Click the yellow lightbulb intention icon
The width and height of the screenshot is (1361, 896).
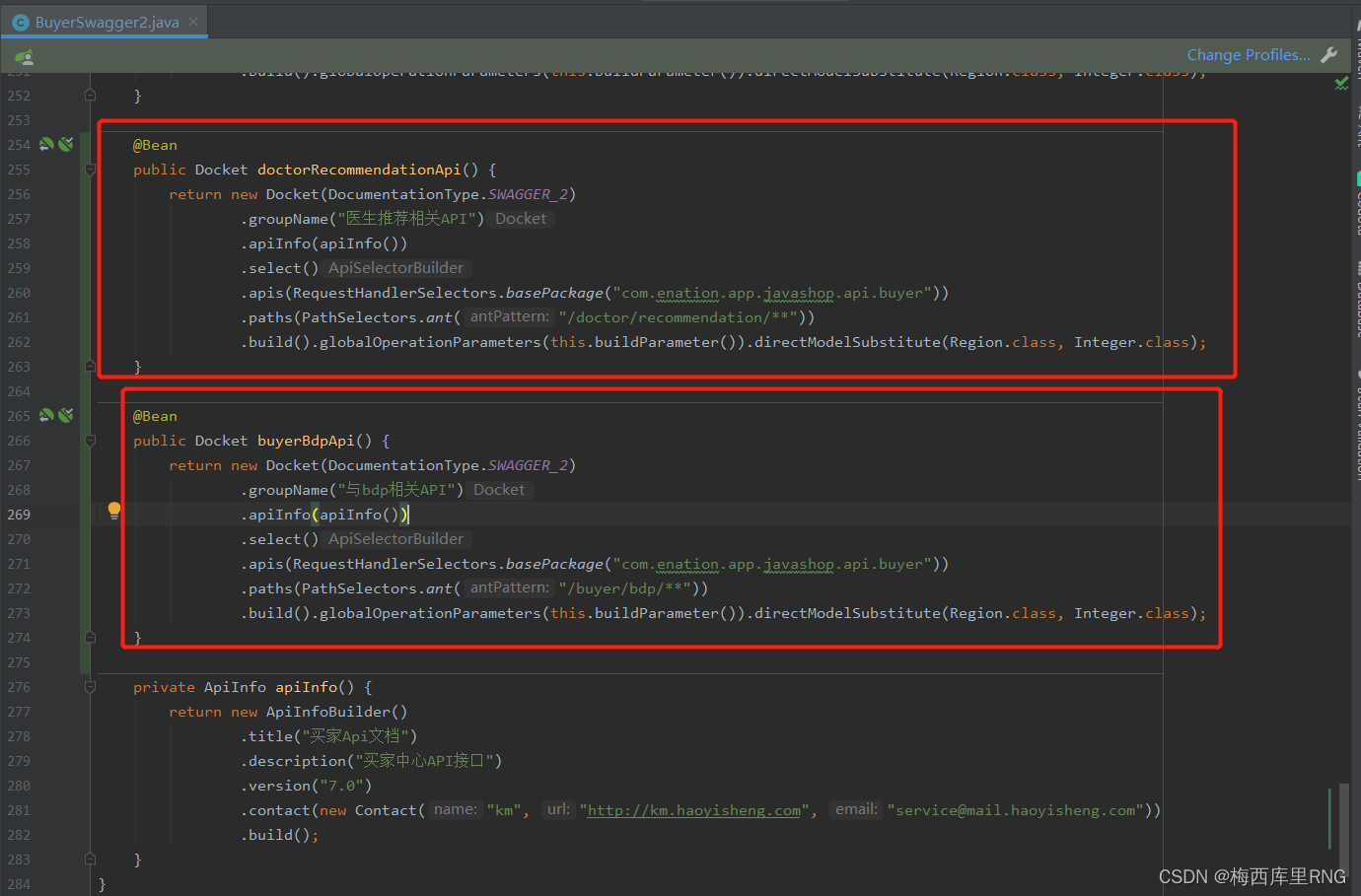(x=114, y=511)
